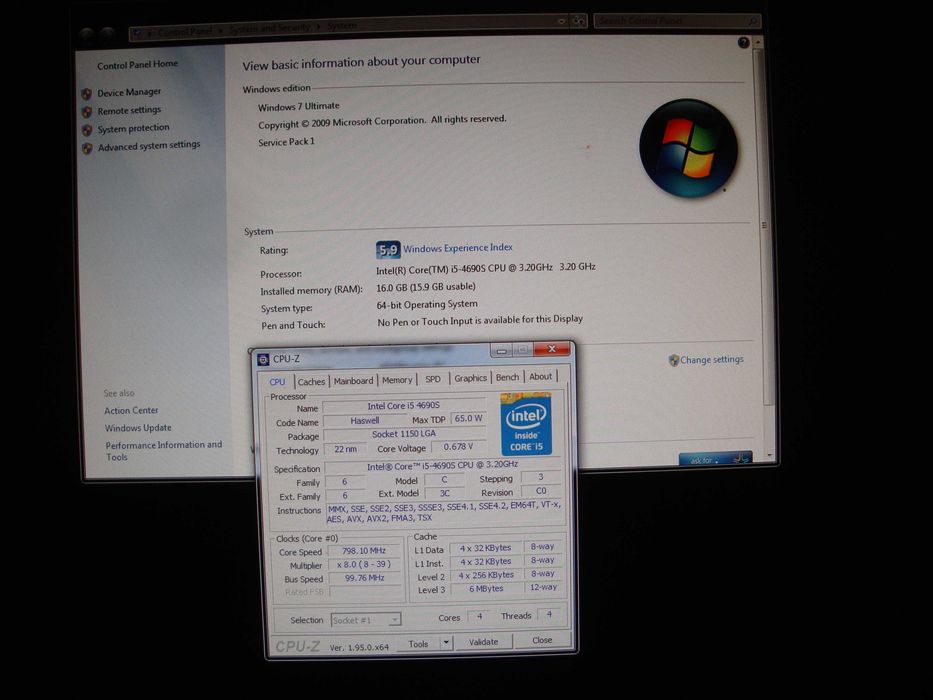Click the 'x 8.0 ( 8 - 39 )' multiplier value
Viewport: 933px width, 700px height.
tap(364, 564)
